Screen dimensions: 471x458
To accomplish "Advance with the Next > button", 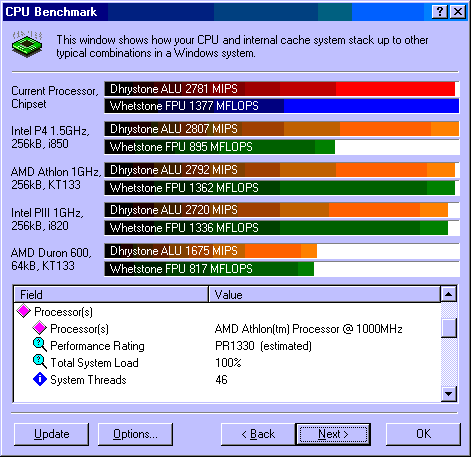I will pos(333,434).
